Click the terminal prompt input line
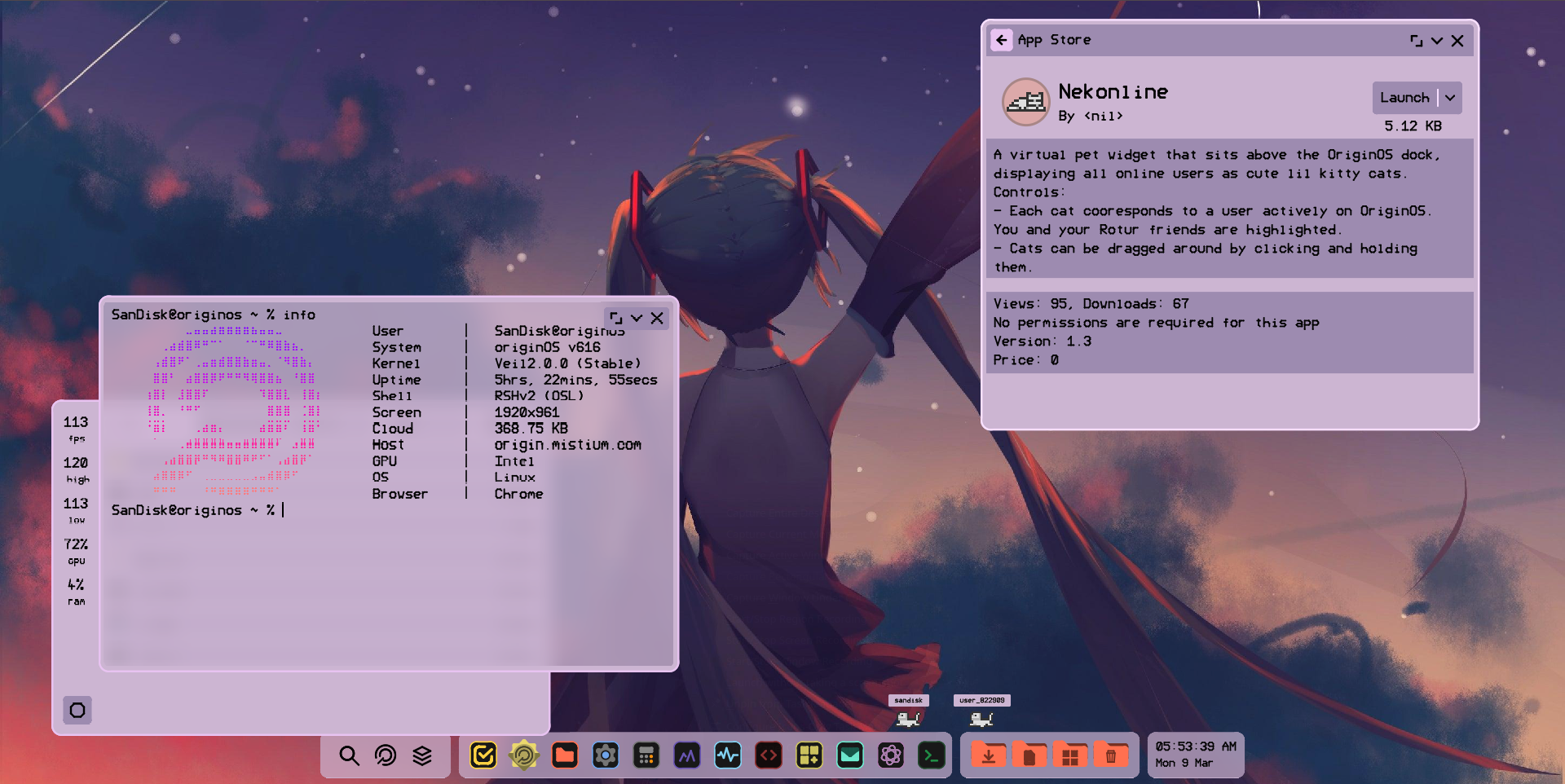The height and width of the screenshot is (784, 1565). [x=198, y=510]
